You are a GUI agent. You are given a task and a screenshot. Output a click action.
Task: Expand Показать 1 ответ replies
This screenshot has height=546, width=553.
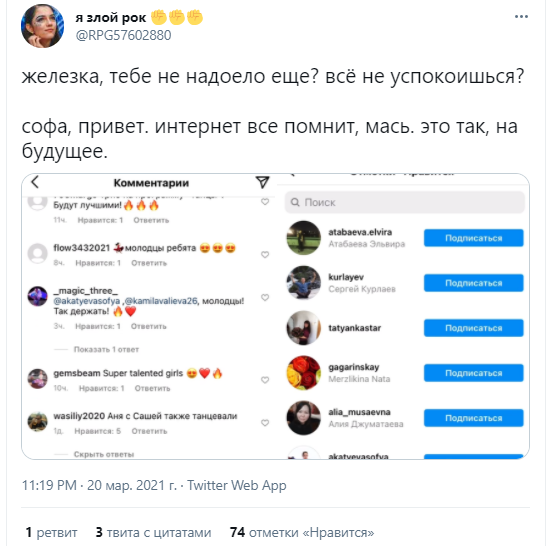click(x=106, y=350)
